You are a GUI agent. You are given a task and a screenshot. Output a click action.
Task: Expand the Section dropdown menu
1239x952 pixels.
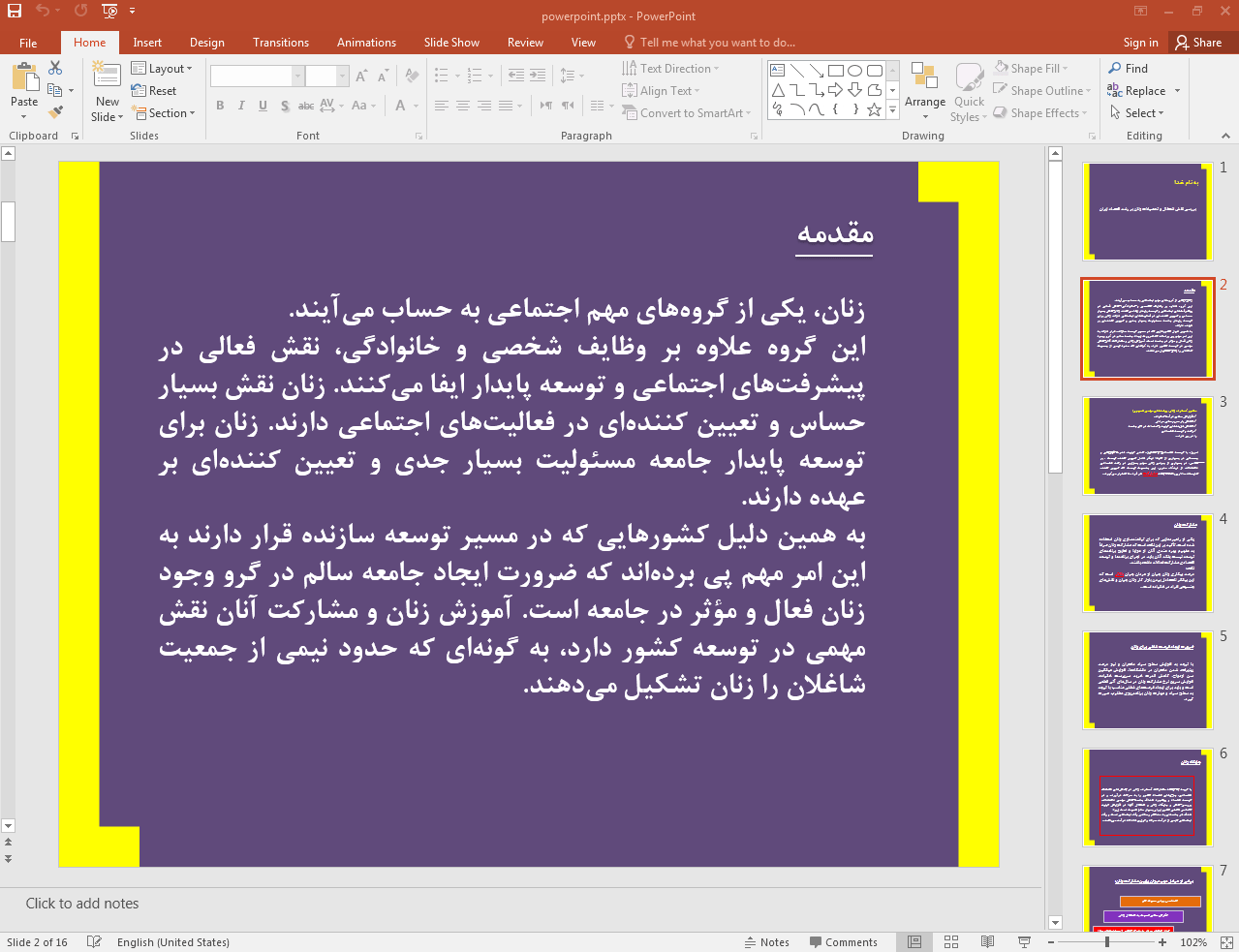[x=164, y=113]
